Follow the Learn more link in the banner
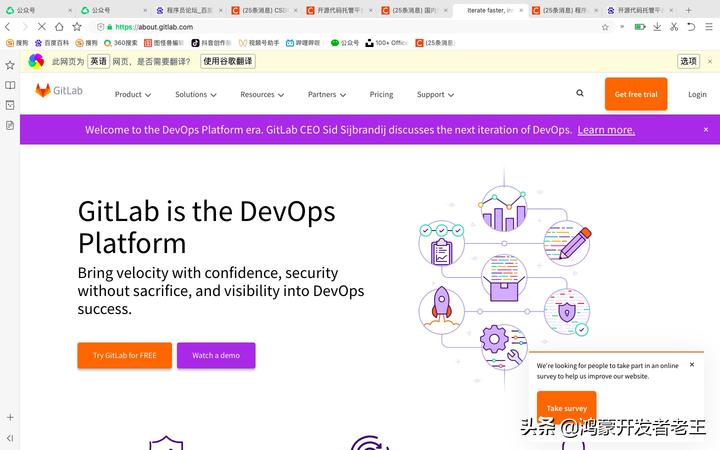720x450 pixels. coord(606,130)
